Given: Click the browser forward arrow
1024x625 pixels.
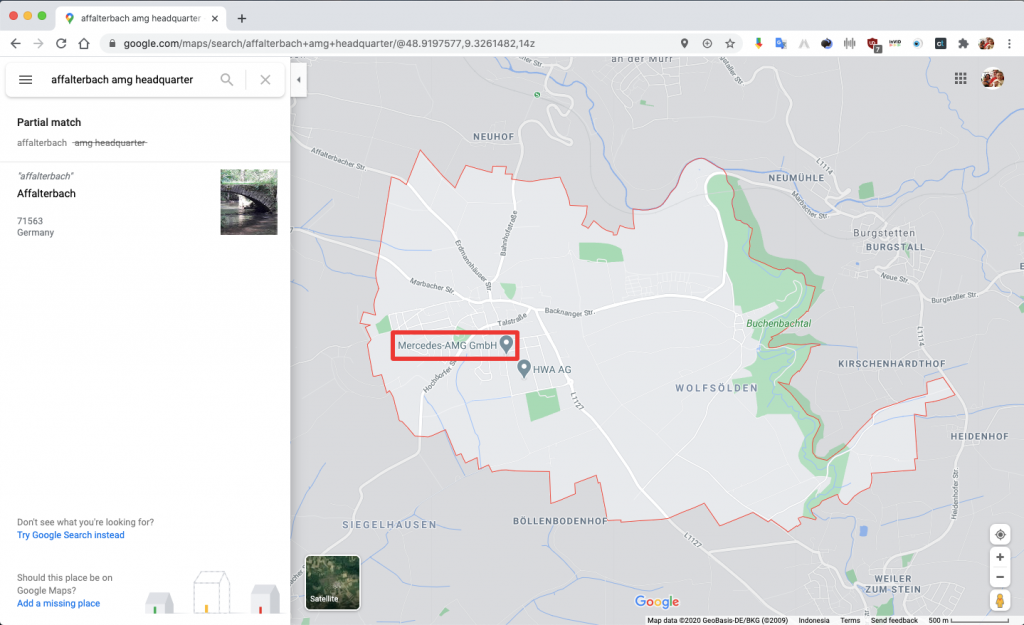Looking at the screenshot, I should (39, 44).
